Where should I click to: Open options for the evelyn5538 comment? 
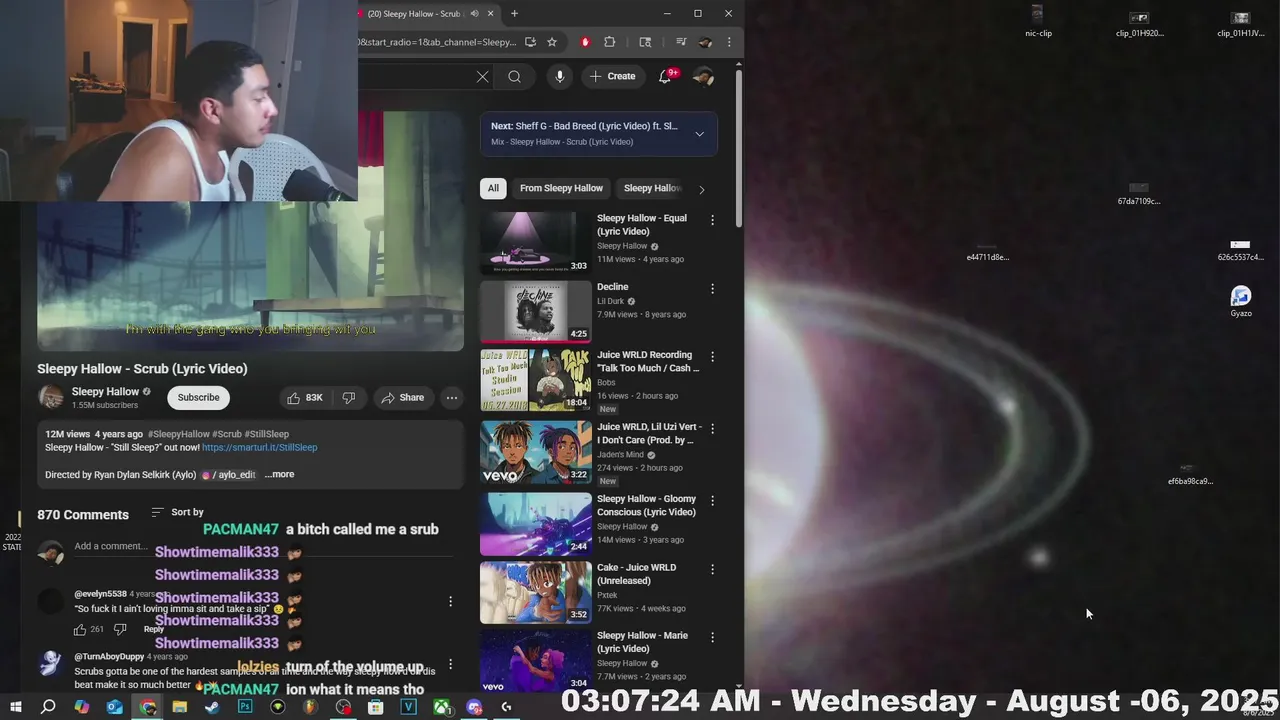coord(450,602)
